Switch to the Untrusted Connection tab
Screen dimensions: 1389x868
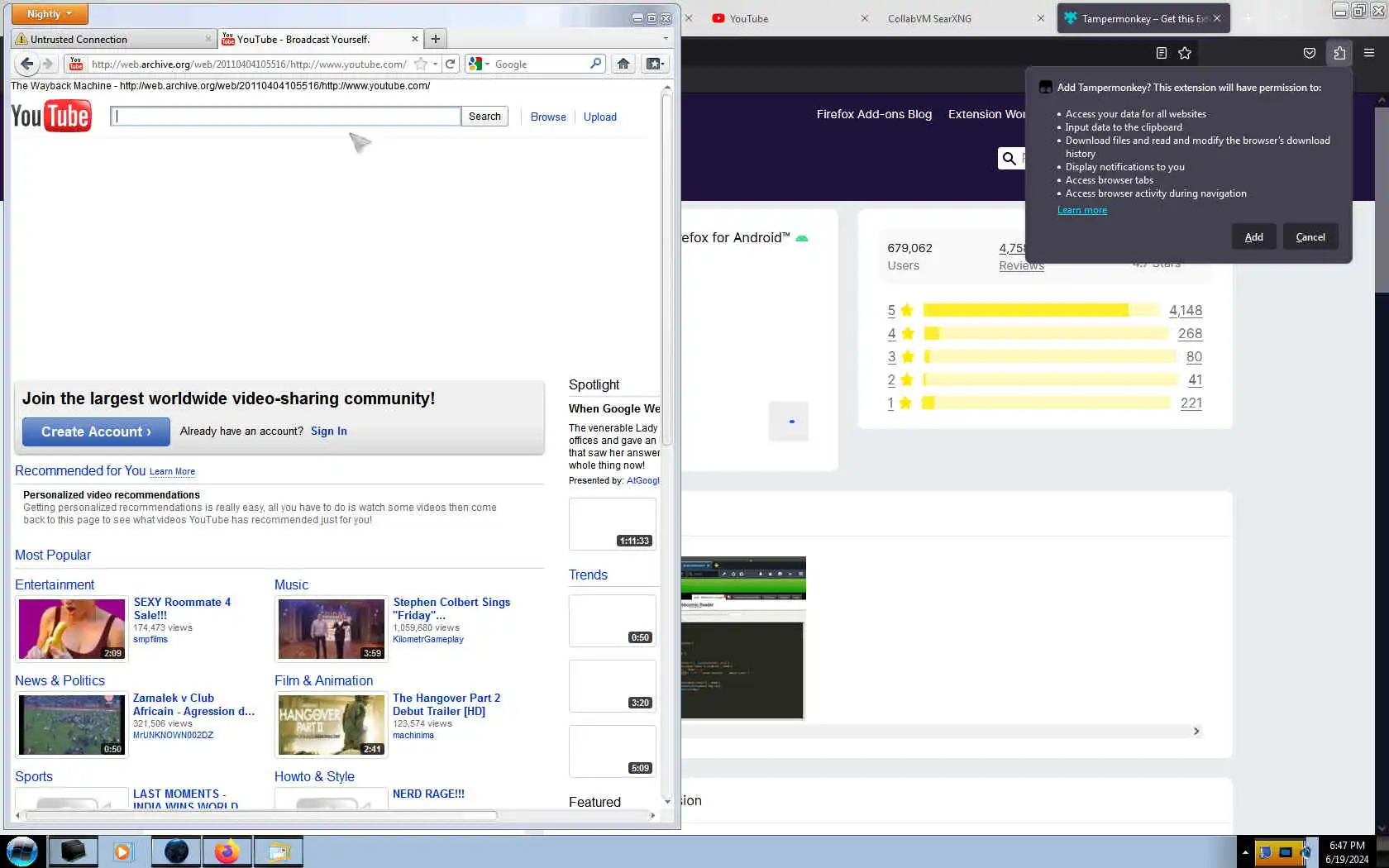tap(113, 39)
